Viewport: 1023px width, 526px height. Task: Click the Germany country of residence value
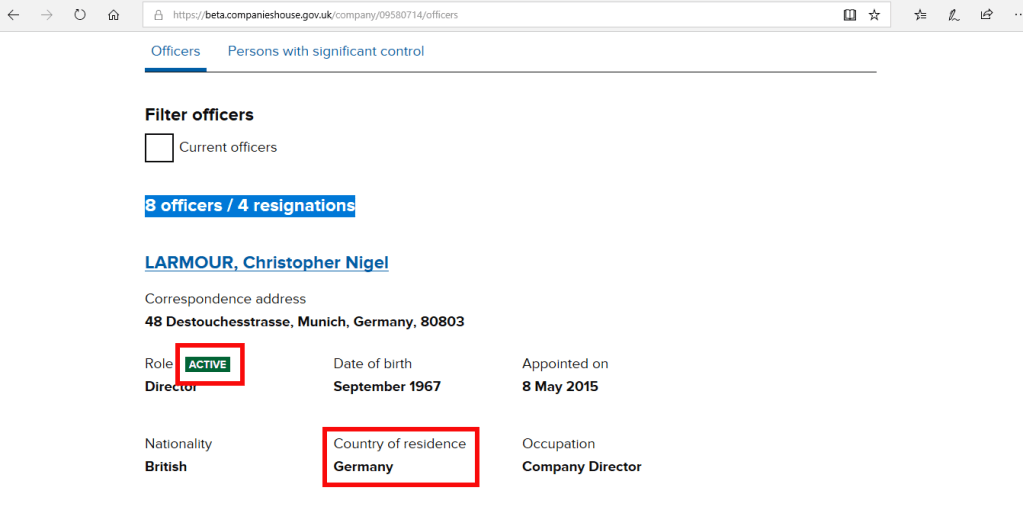pos(363,467)
